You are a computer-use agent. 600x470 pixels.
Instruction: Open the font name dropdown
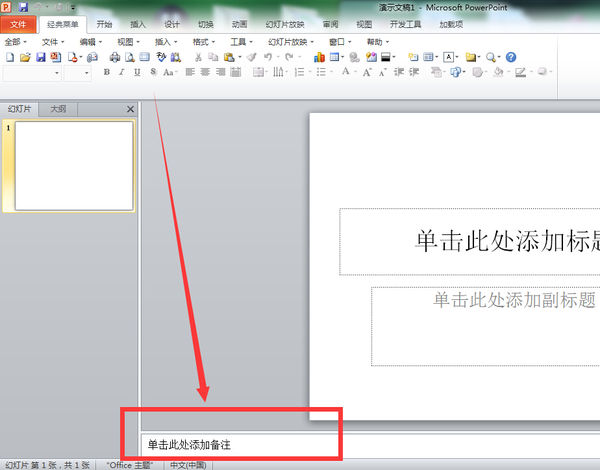pyautogui.click(x=57, y=73)
